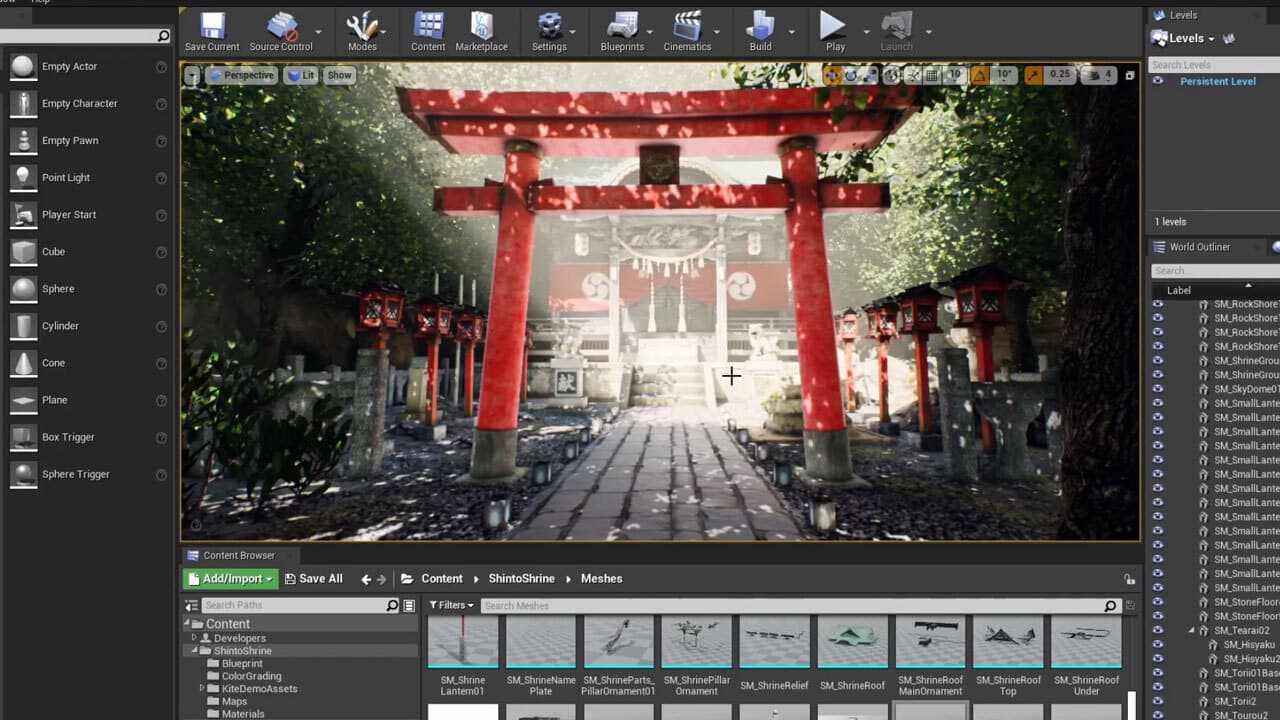Toggle visibility of SM_SkyDome01 in World Outliner
This screenshot has width=1280, height=720.
point(1159,389)
